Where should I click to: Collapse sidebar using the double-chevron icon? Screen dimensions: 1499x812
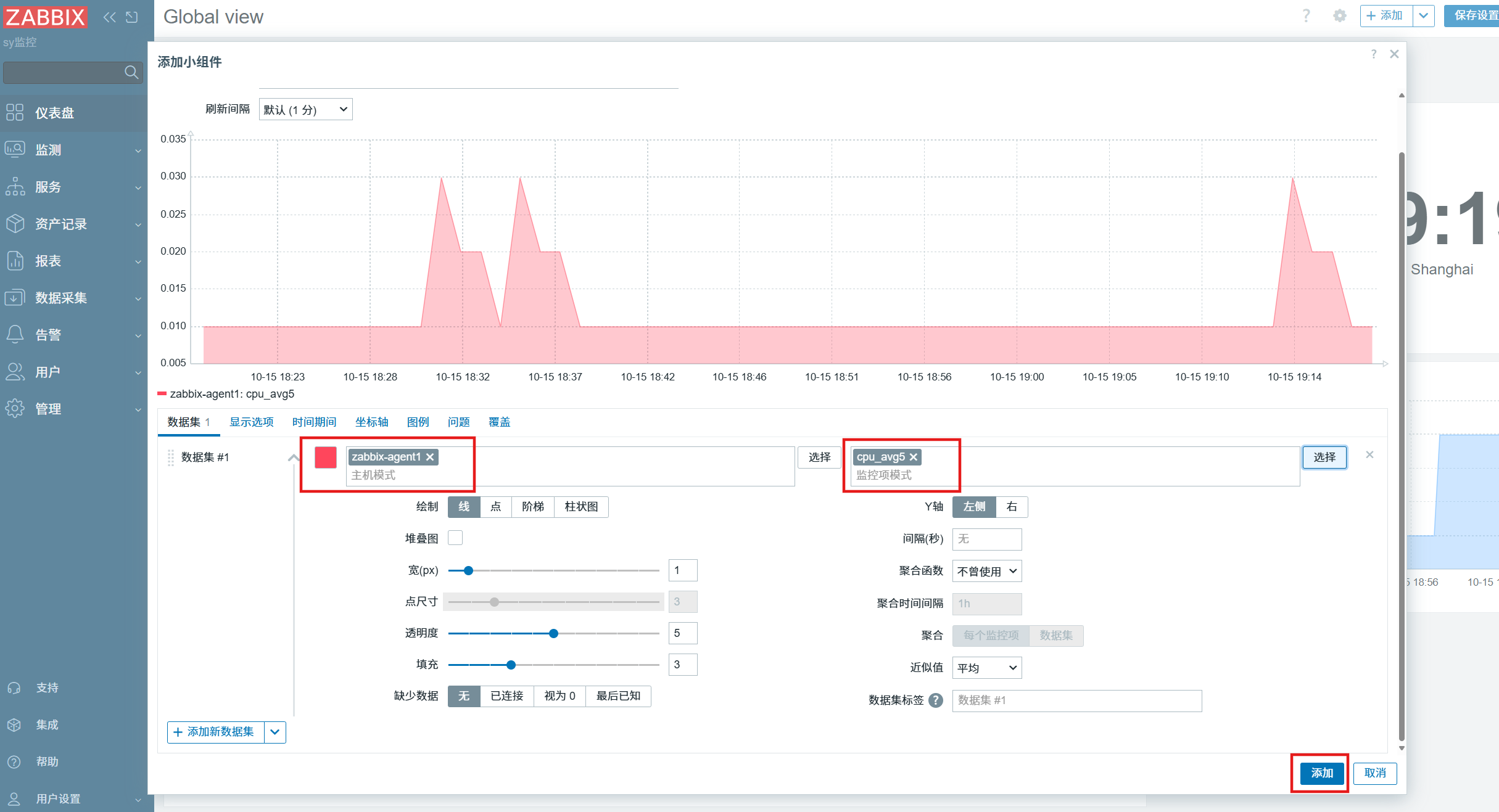click(x=109, y=17)
